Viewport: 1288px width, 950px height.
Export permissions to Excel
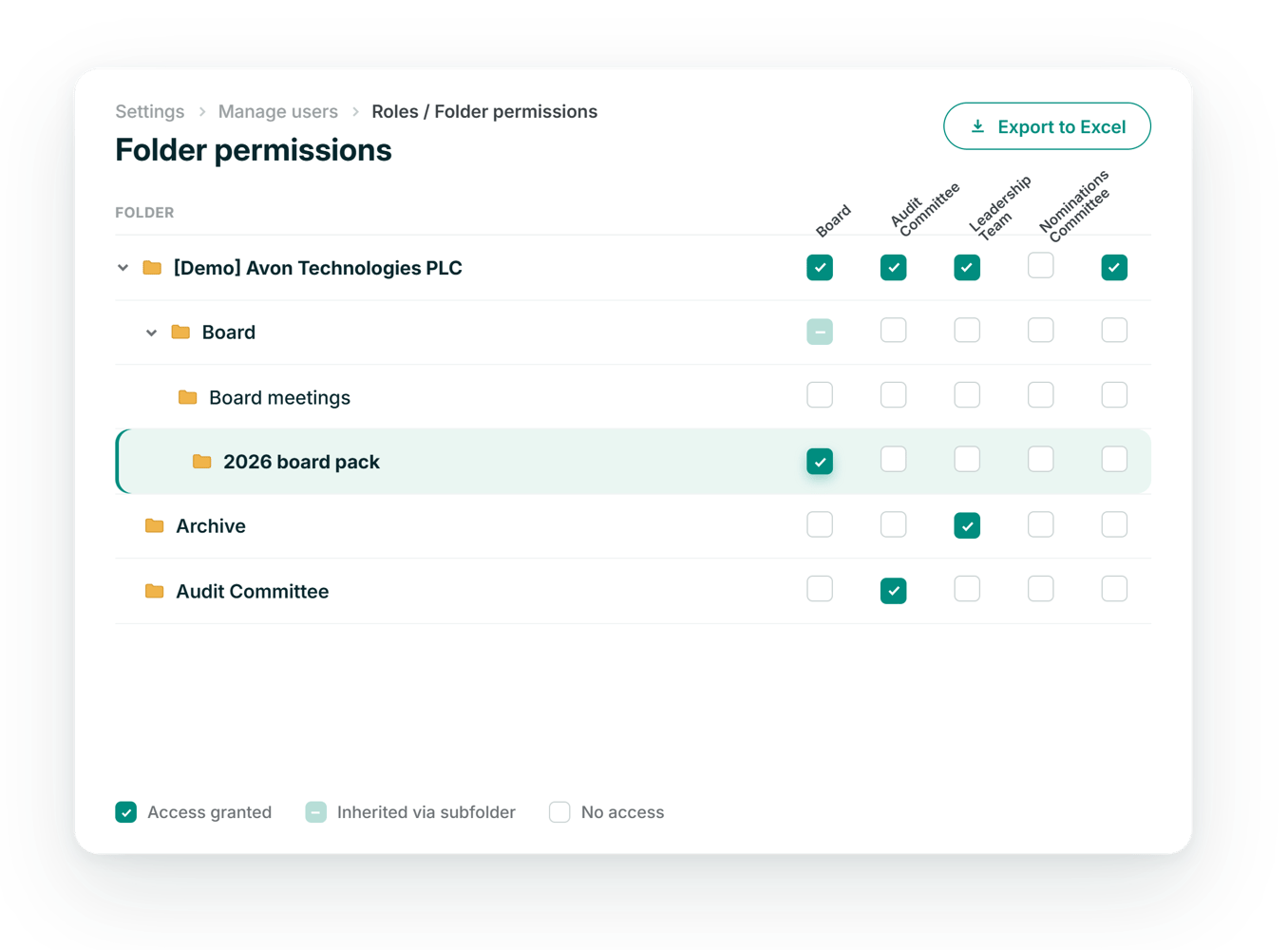(x=1047, y=126)
